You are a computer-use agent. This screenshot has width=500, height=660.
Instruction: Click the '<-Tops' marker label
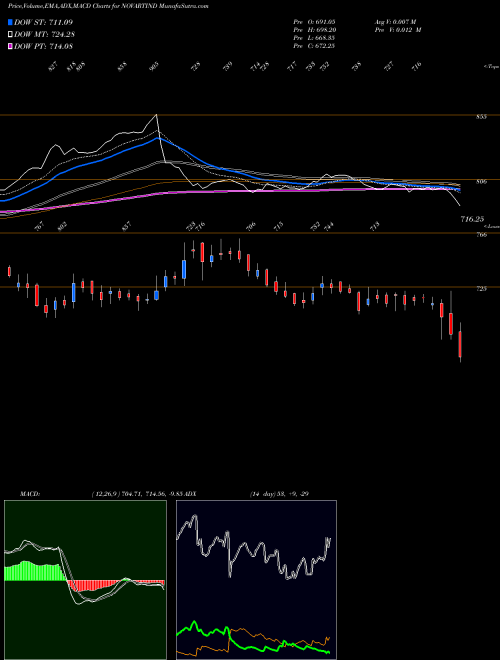[x=491, y=67]
